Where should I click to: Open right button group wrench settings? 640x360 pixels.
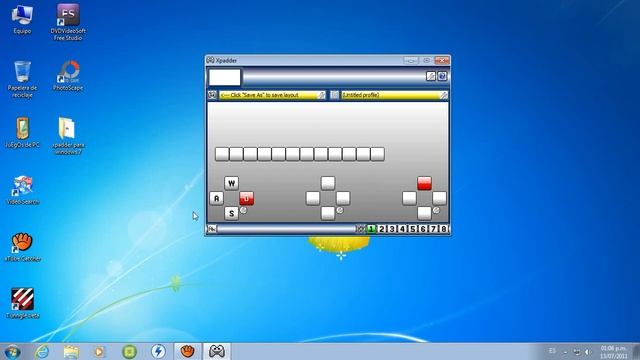tap(436, 210)
